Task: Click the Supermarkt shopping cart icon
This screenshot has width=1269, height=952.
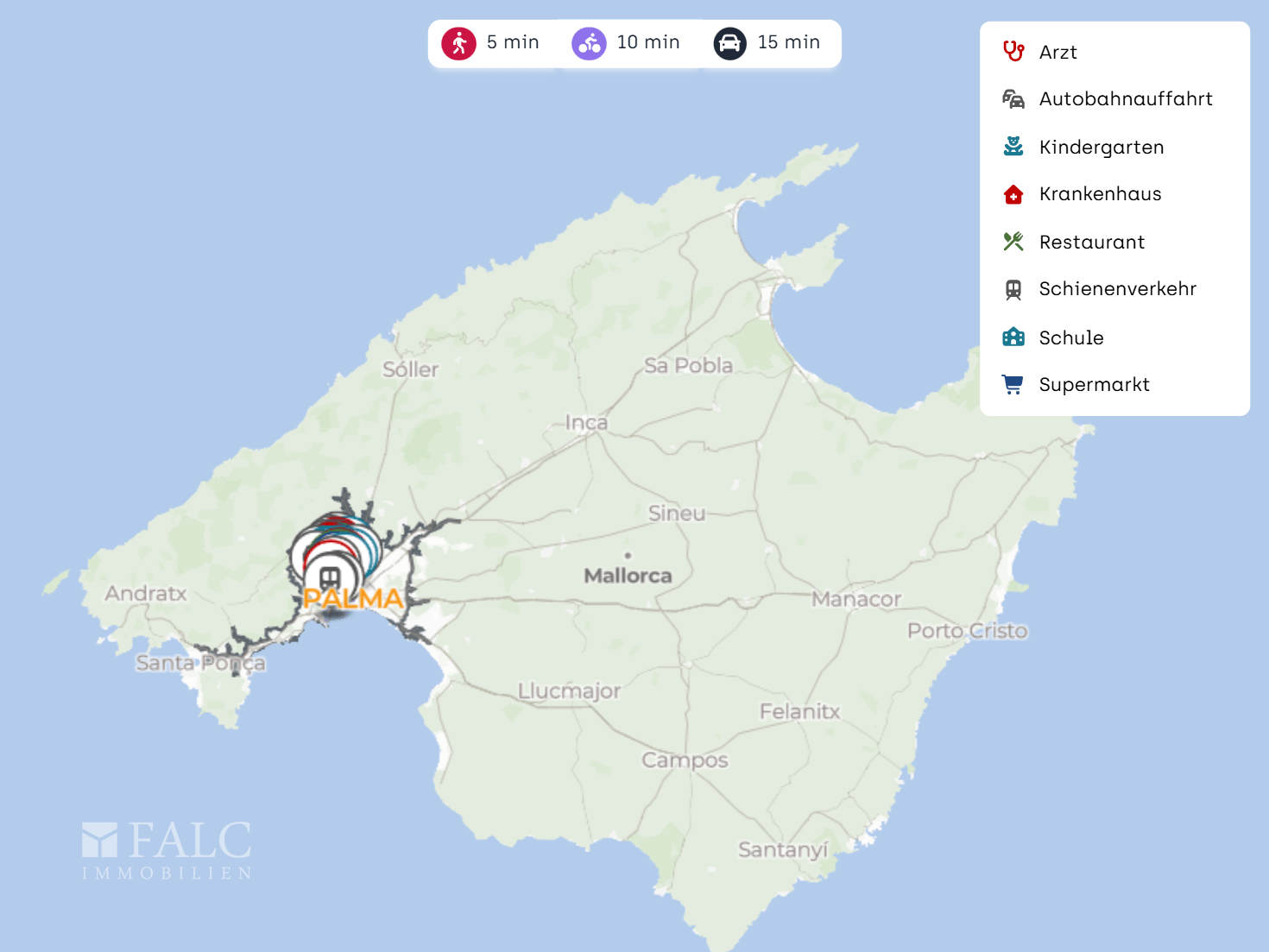Action: (x=1013, y=384)
